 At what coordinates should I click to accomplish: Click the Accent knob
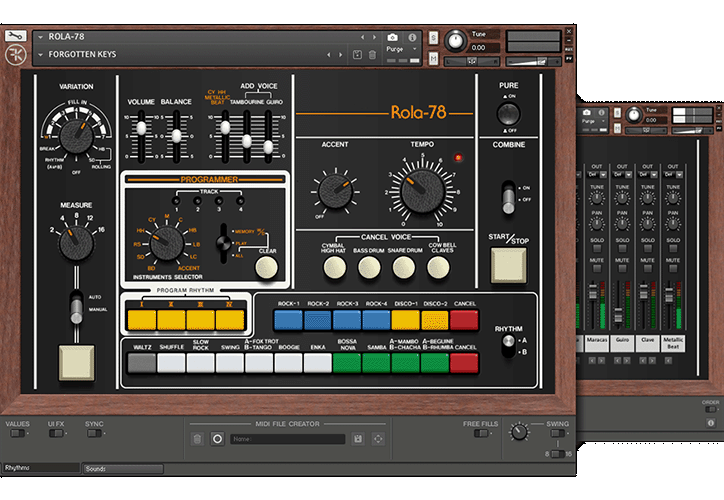pyautogui.click(x=335, y=191)
